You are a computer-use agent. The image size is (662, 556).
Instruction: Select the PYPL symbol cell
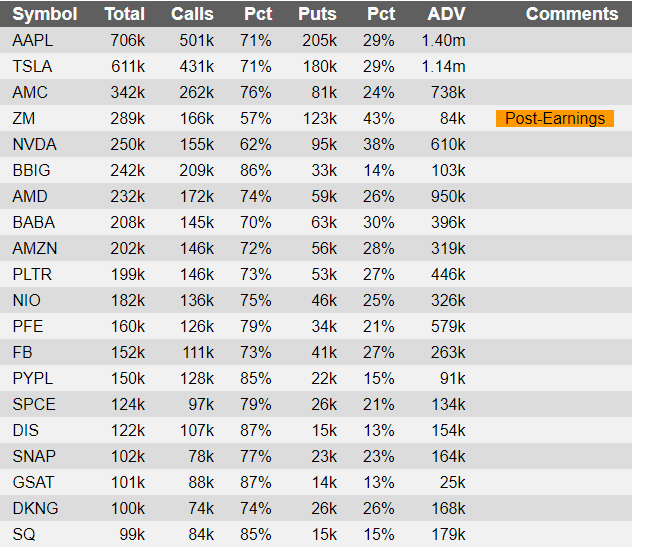[33, 378]
